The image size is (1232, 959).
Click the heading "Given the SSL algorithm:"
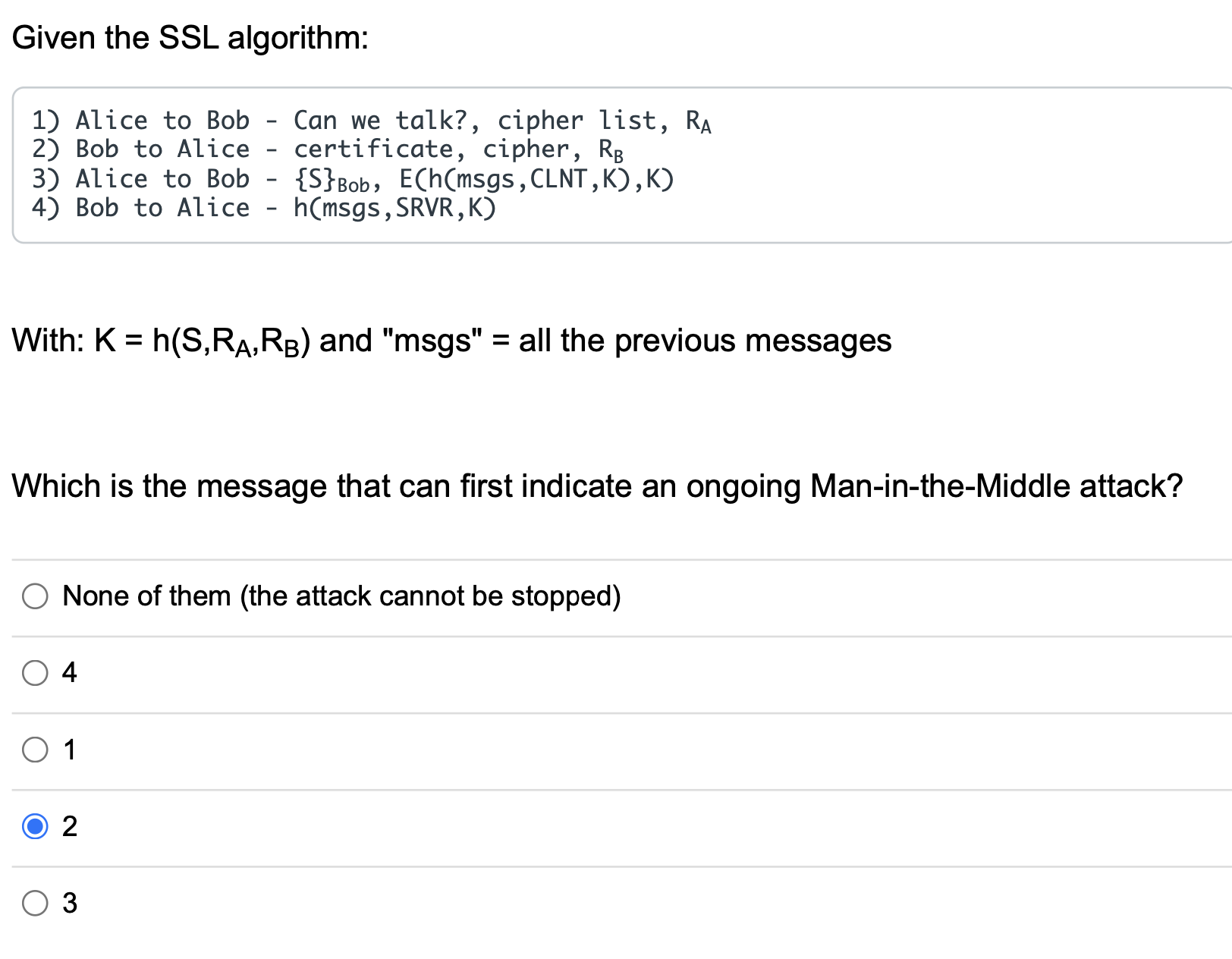(190, 36)
